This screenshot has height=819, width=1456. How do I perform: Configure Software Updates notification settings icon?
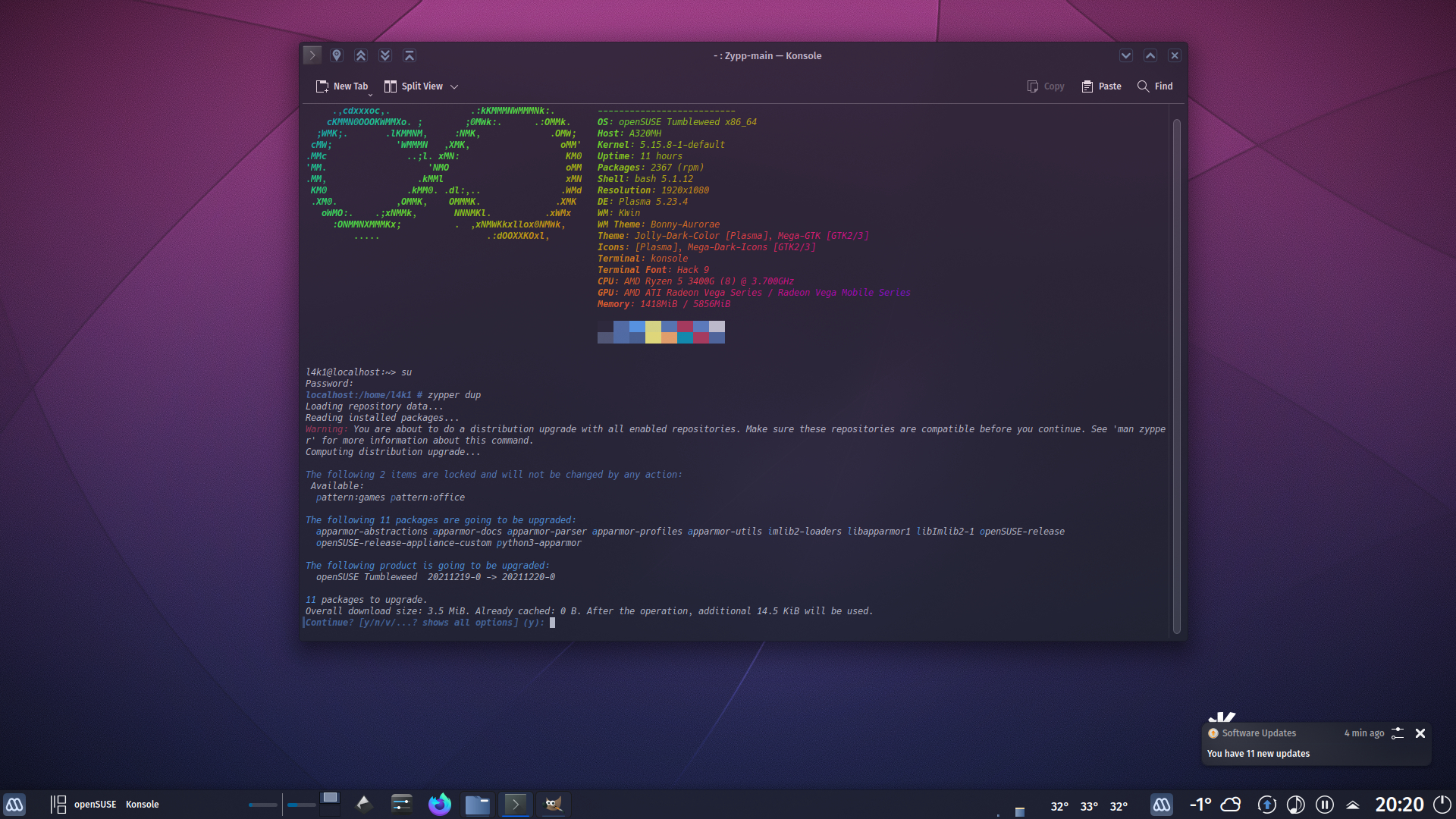(x=1398, y=733)
